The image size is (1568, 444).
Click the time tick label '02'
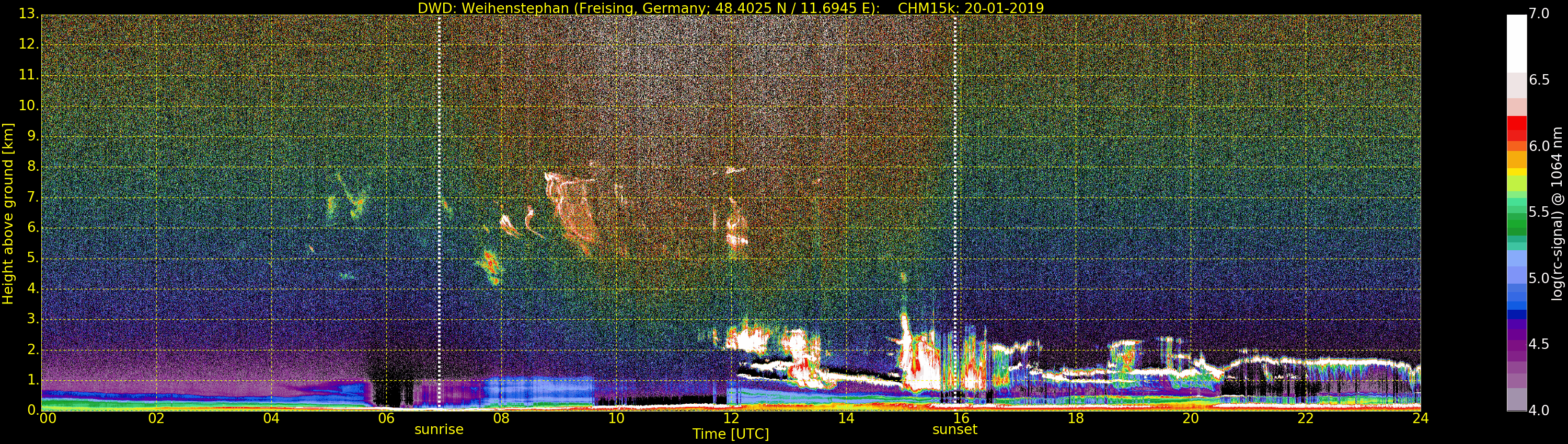tap(156, 418)
